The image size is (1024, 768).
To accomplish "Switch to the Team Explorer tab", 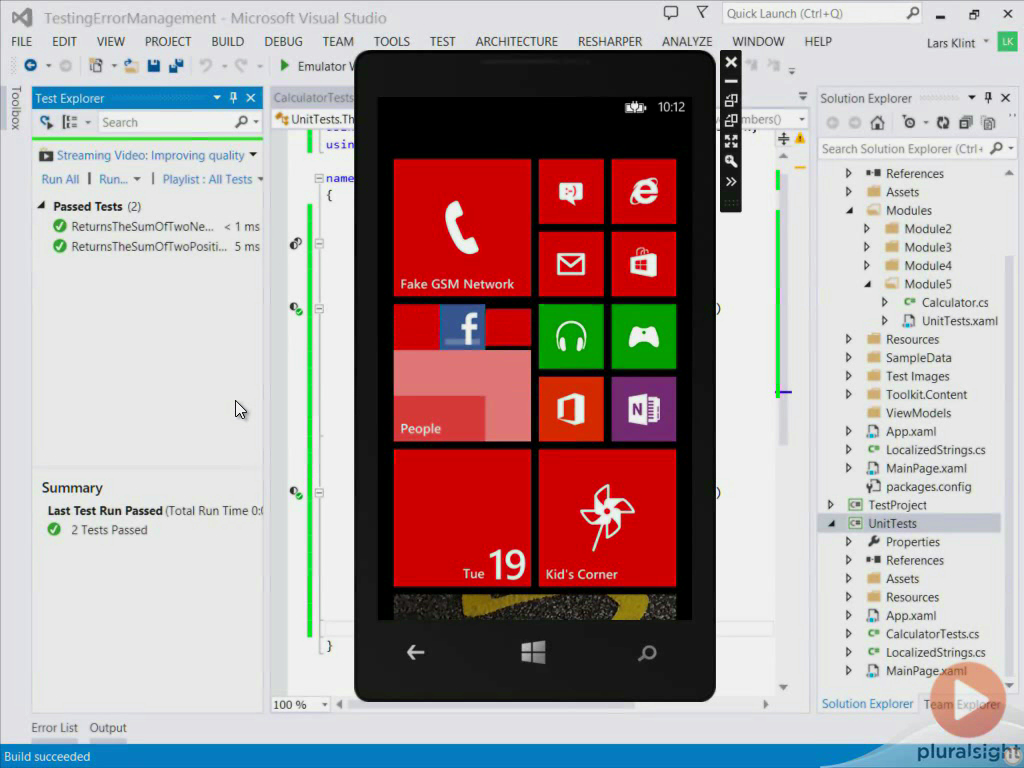I will [x=962, y=704].
